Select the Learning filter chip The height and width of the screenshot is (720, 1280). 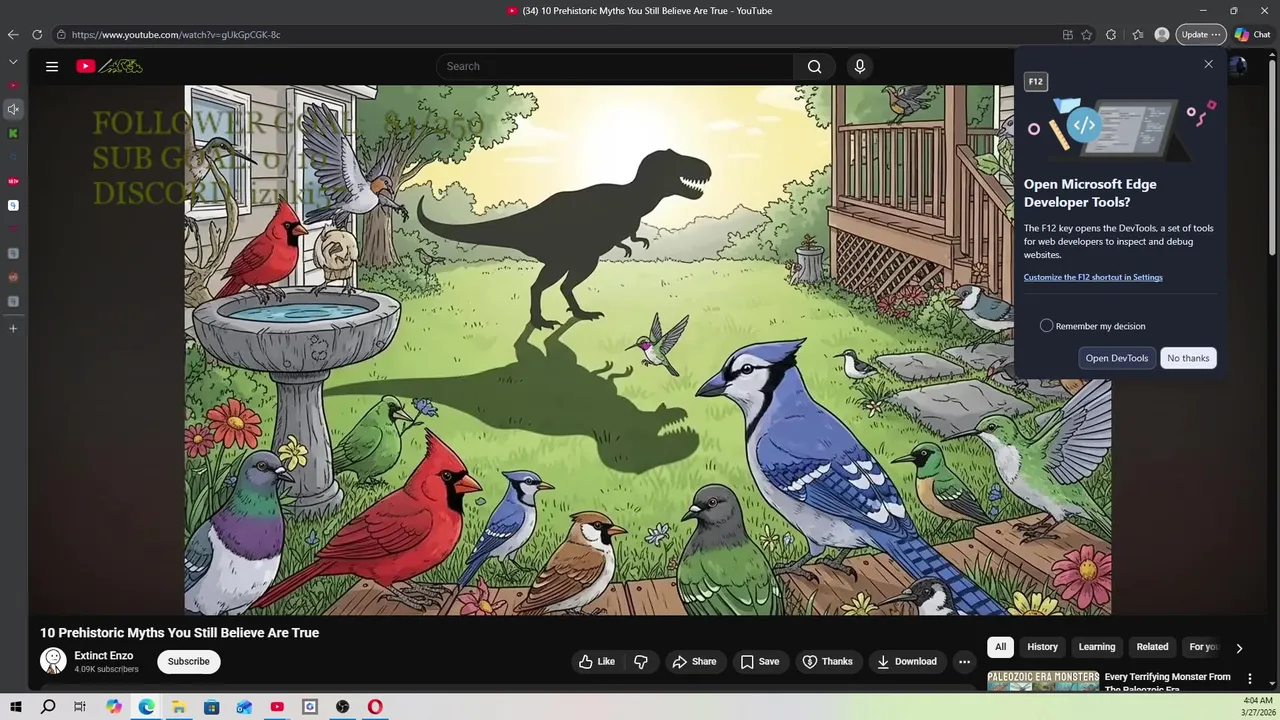[1097, 647]
